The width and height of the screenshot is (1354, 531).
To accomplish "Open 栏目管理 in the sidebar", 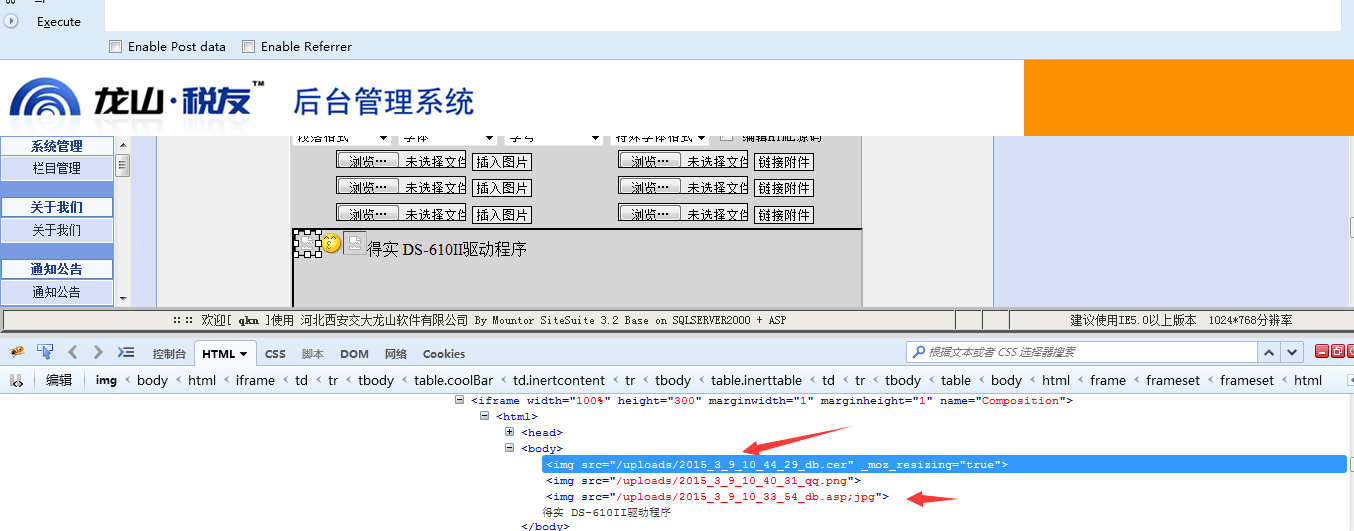I will (x=57, y=168).
